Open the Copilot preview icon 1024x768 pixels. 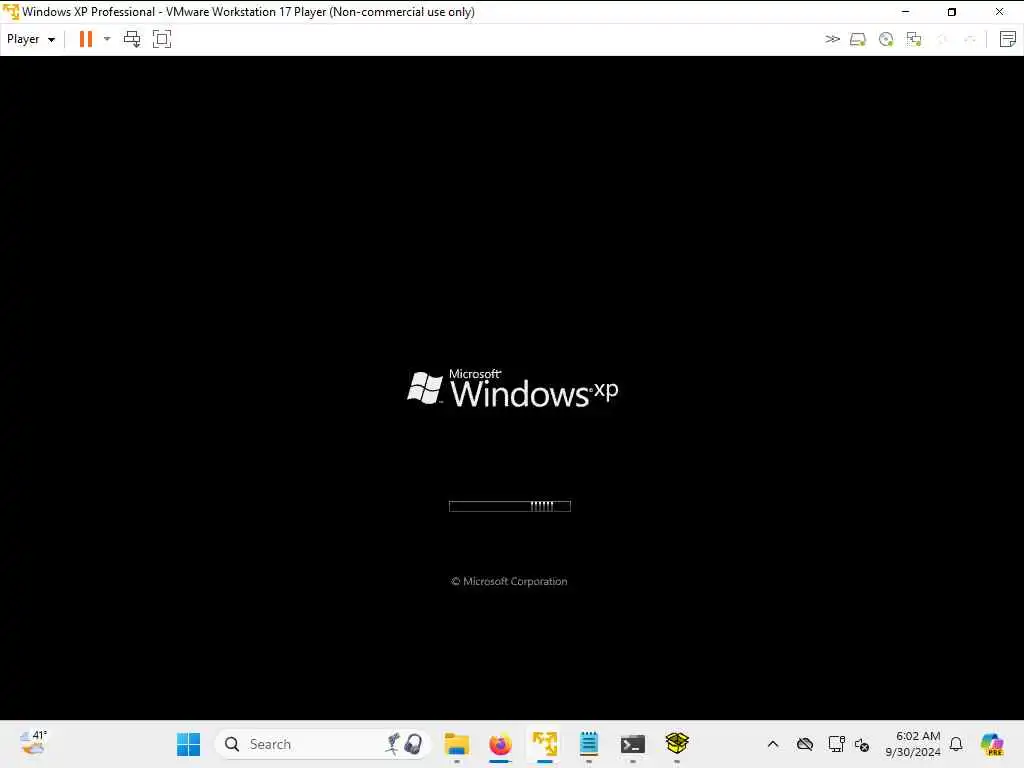coord(992,744)
